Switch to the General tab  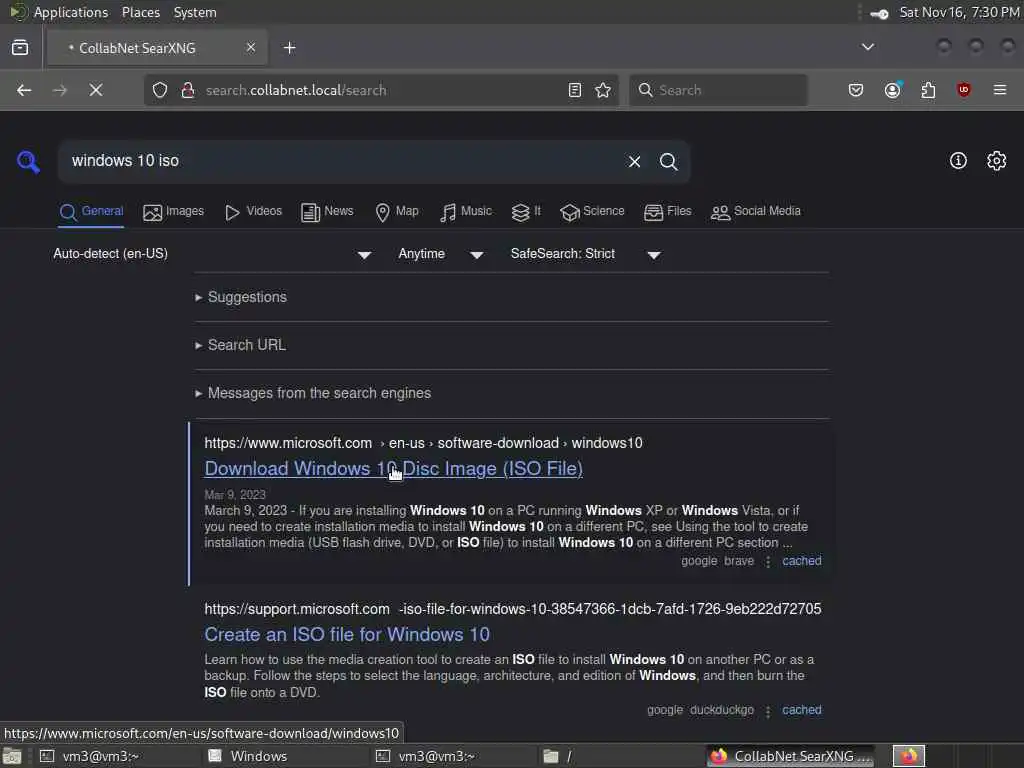[x=91, y=212]
